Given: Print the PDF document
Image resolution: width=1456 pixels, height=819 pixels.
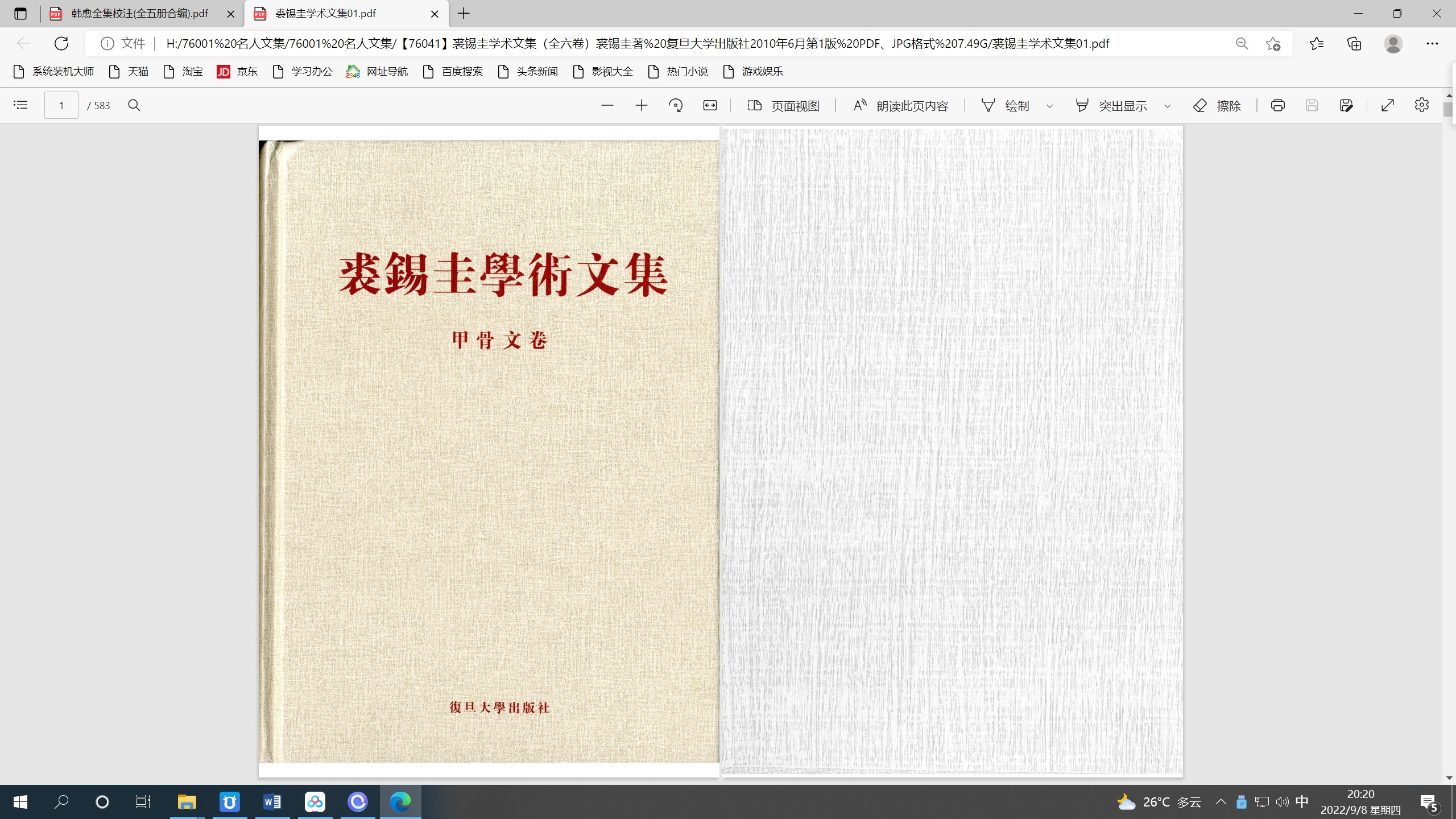Looking at the screenshot, I should click(1277, 105).
